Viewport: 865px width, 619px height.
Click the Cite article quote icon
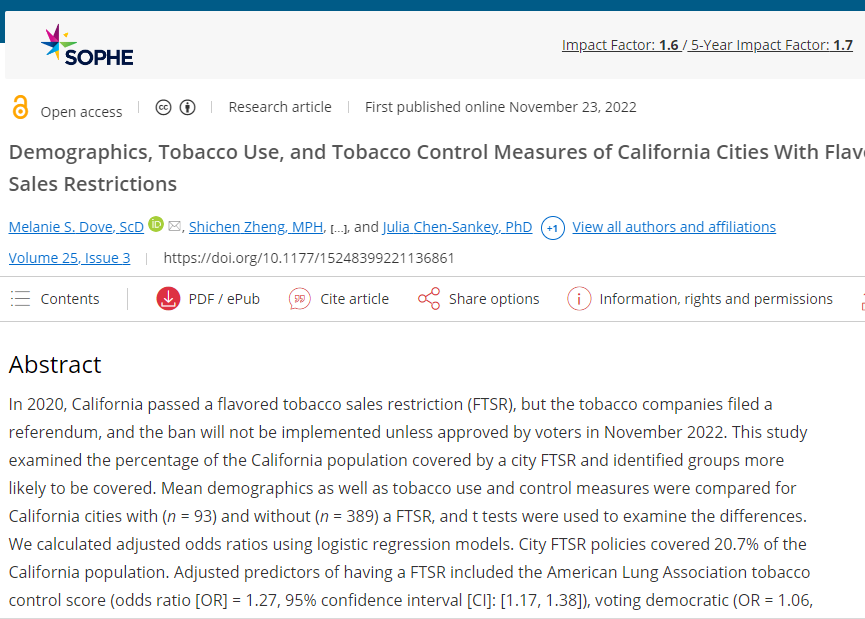tap(300, 299)
